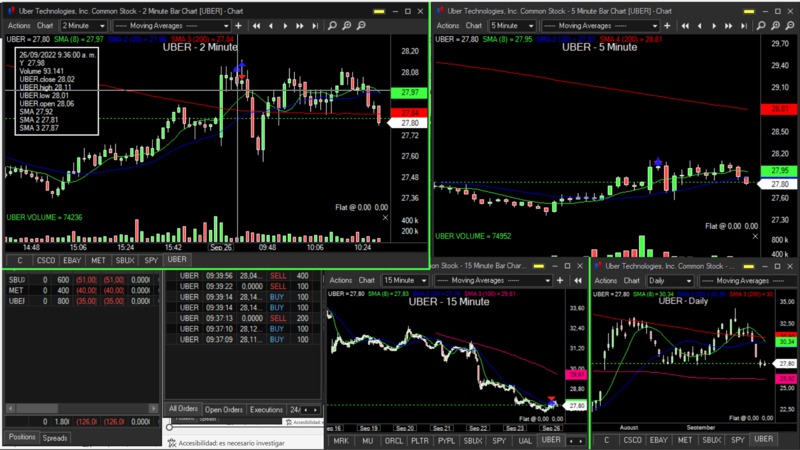Switch to the Open Orders tab
Viewport: 800px width, 450px height.
click(224, 410)
